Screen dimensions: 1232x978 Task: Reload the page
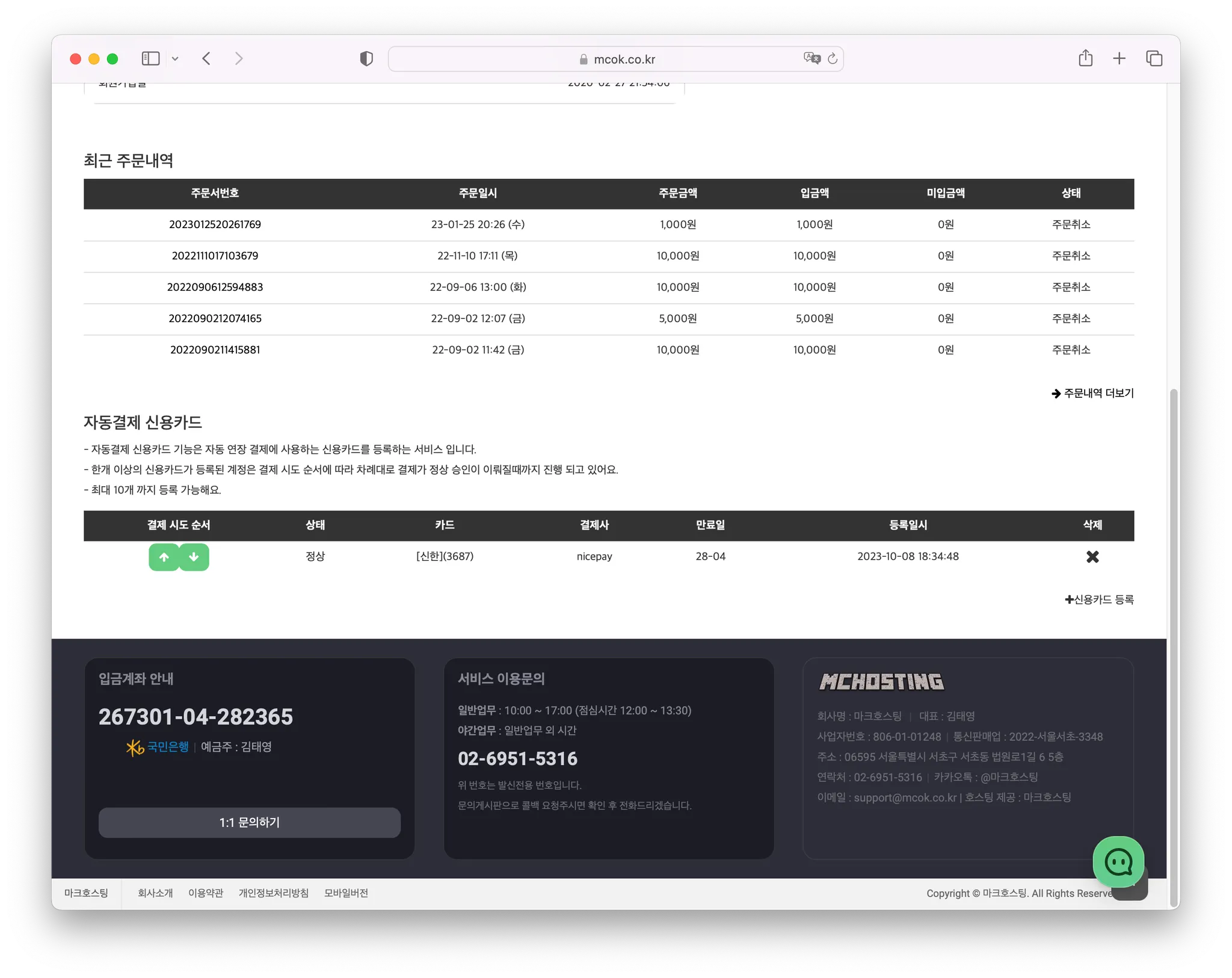click(x=833, y=58)
